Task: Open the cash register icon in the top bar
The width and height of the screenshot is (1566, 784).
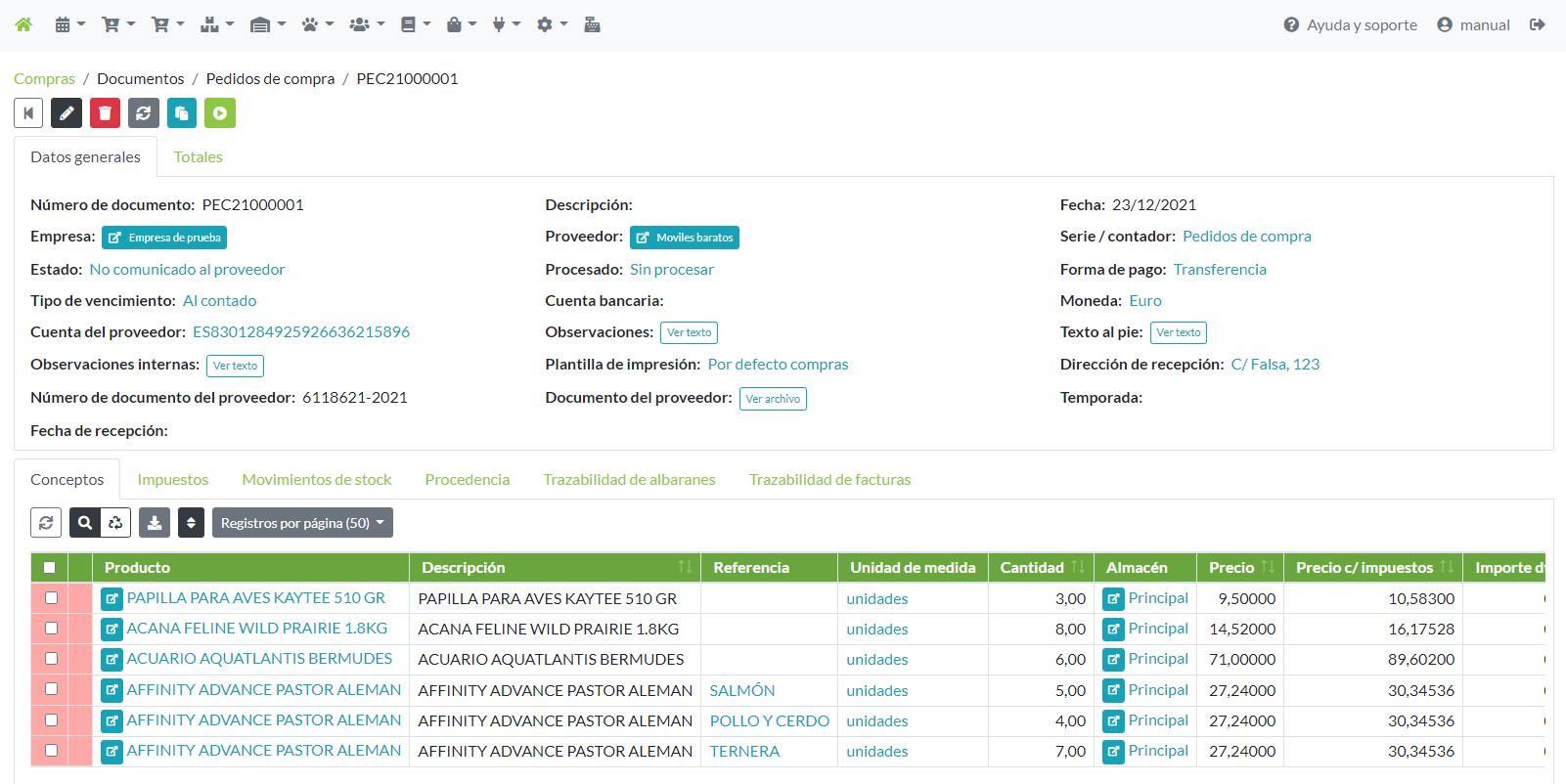Action: 592,24
